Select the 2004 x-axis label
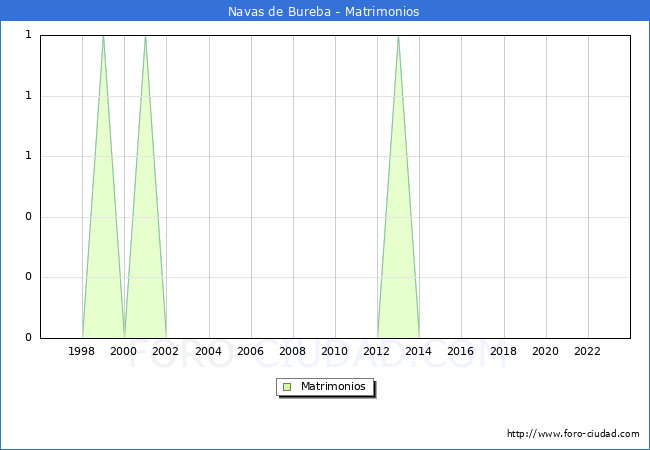650x450 pixels. pos(208,351)
